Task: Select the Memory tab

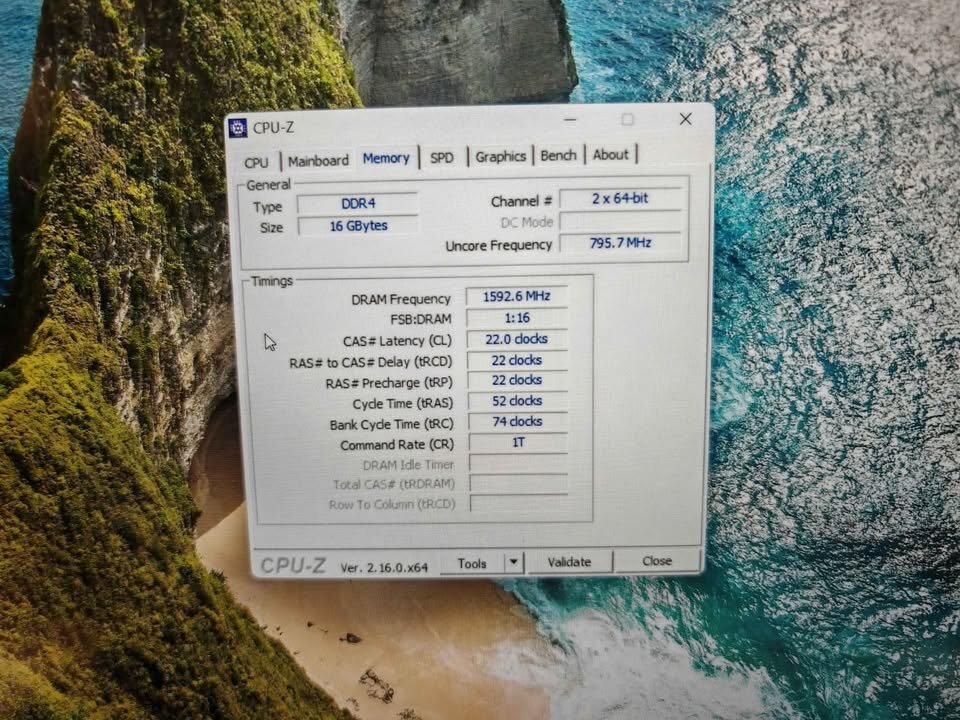Action: point(386,159)
